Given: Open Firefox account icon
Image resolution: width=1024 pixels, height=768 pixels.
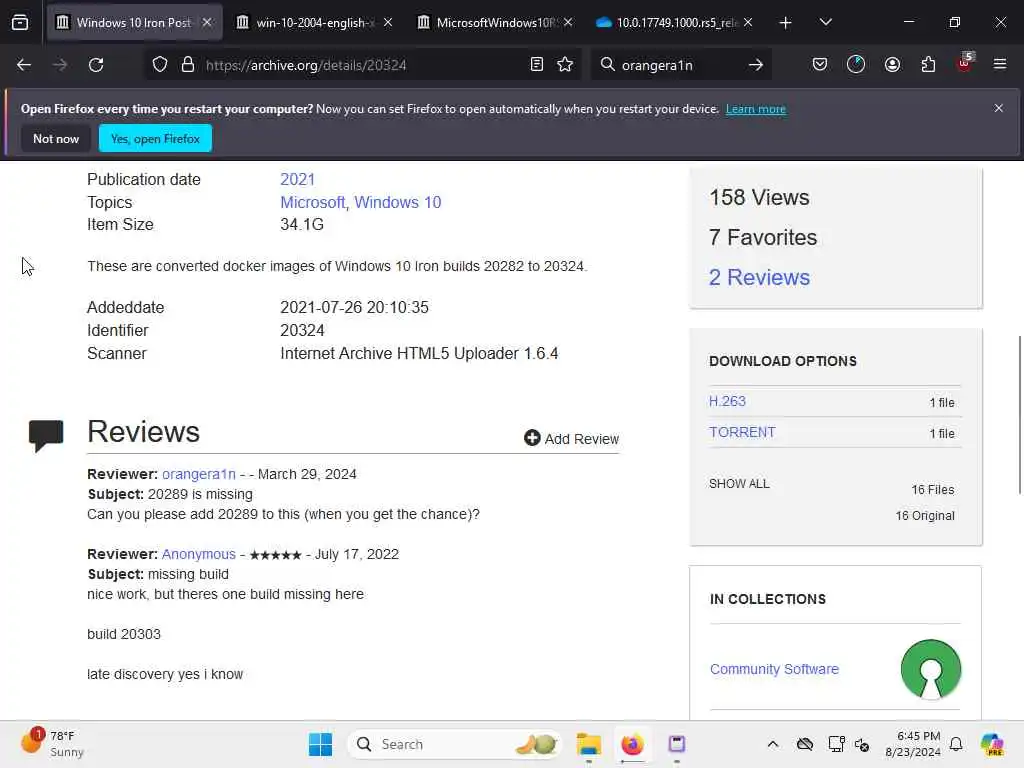Looking at the screenshot, I should [892, 65].
